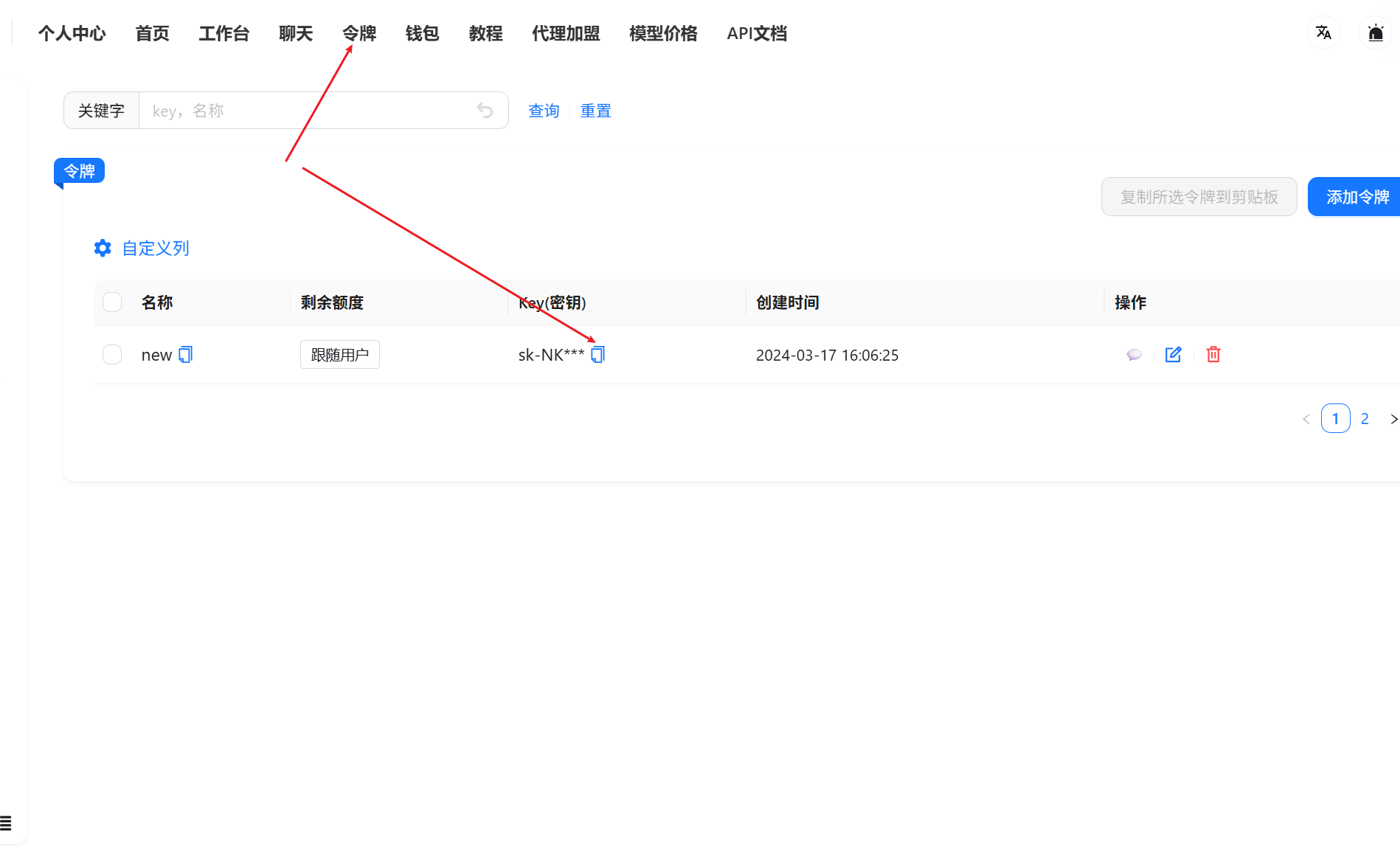Toggle the sidebar hamburger menu icon
The image size is (1400, 846).
6,822
